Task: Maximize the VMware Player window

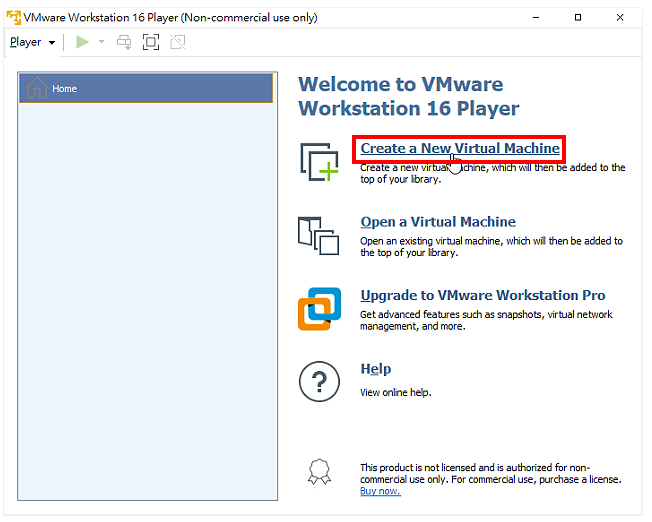Action: coord(578,17)
